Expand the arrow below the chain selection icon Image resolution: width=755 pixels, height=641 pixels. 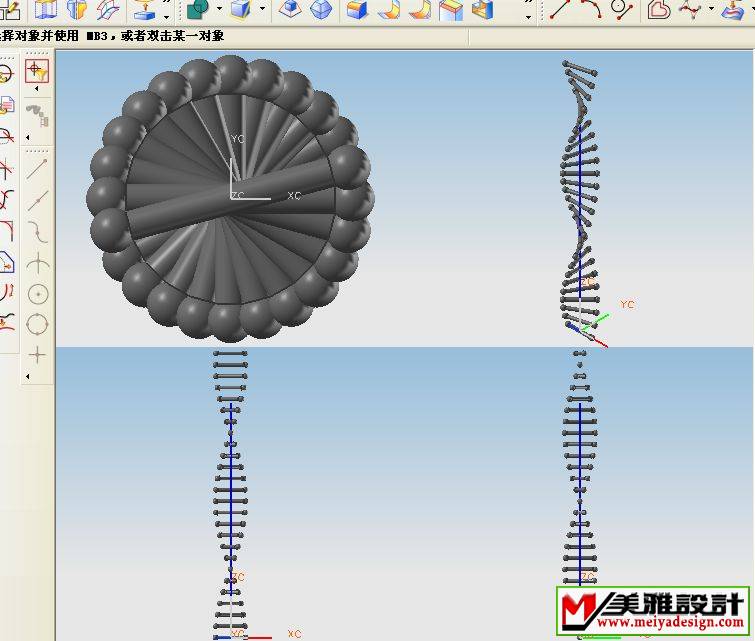click(x=27, y=137)
